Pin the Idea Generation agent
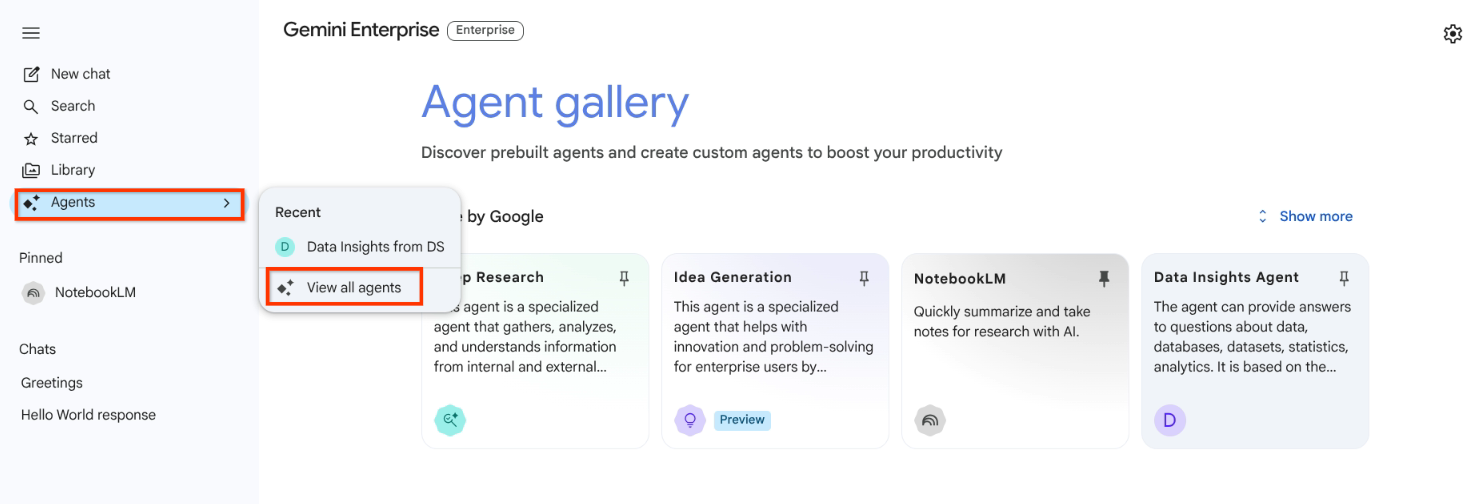Image resolution: width=1477 pixels, height=504 pixels. tap(865, 278)
